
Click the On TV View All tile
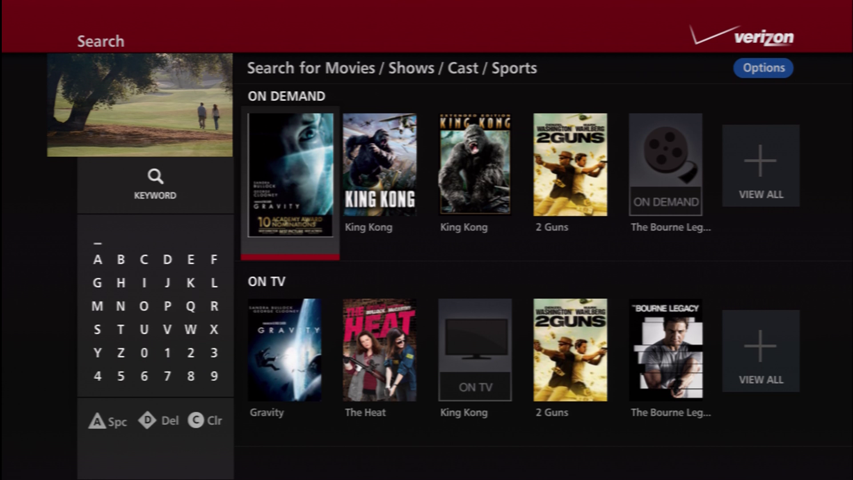[x=761, y=351]
